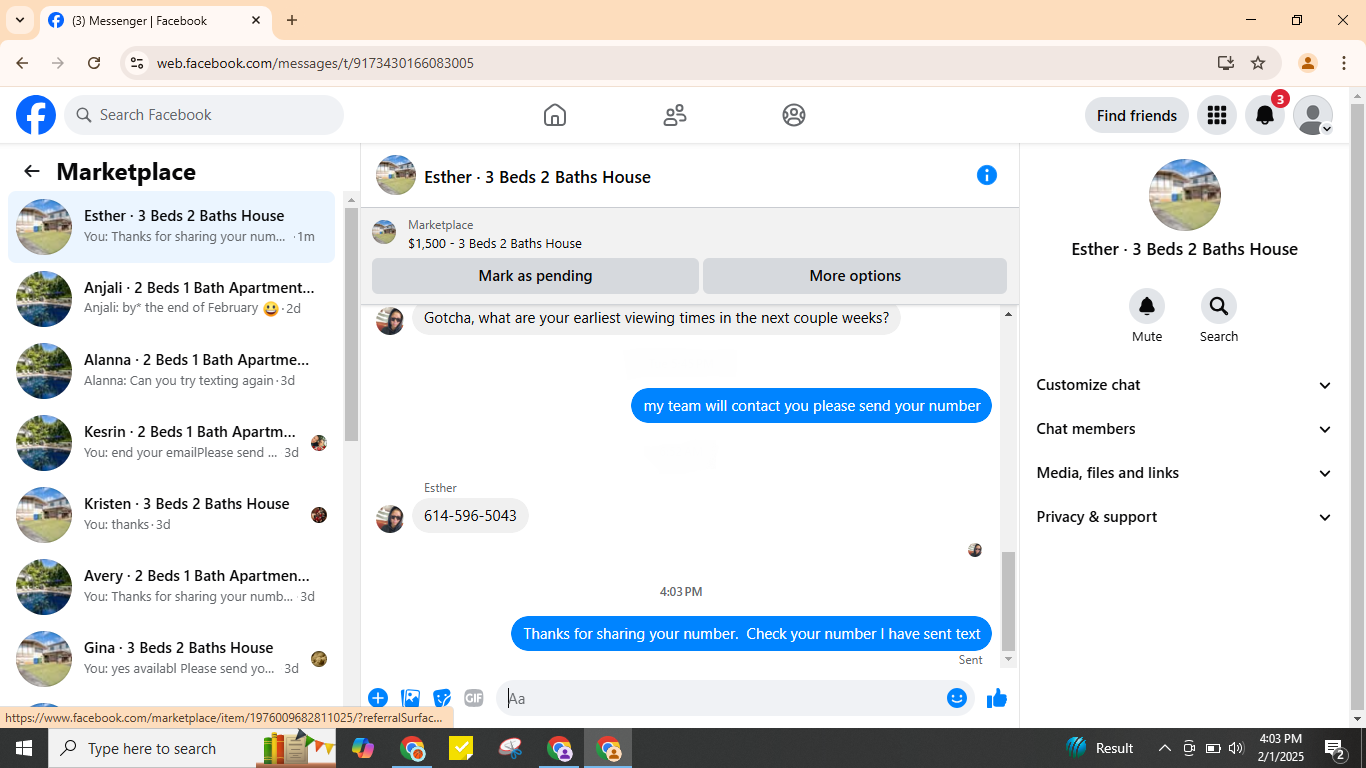The width and height of the screenshot is (1366, 768).
Task: Open the taskbar clock showing 4:03 PM
Action: (x=1280, y=748)
